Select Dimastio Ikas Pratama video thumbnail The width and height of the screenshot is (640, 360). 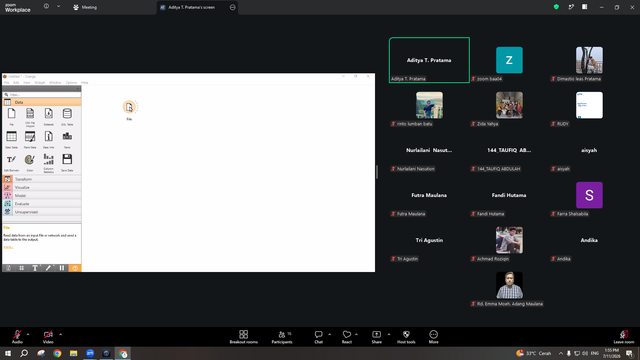(x=589, y=60)
